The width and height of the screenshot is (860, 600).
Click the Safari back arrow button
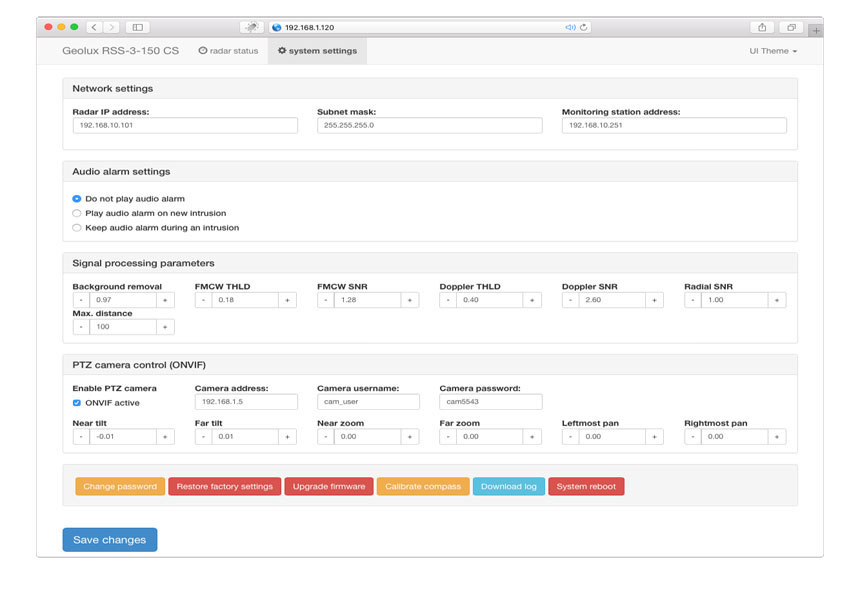94,27
